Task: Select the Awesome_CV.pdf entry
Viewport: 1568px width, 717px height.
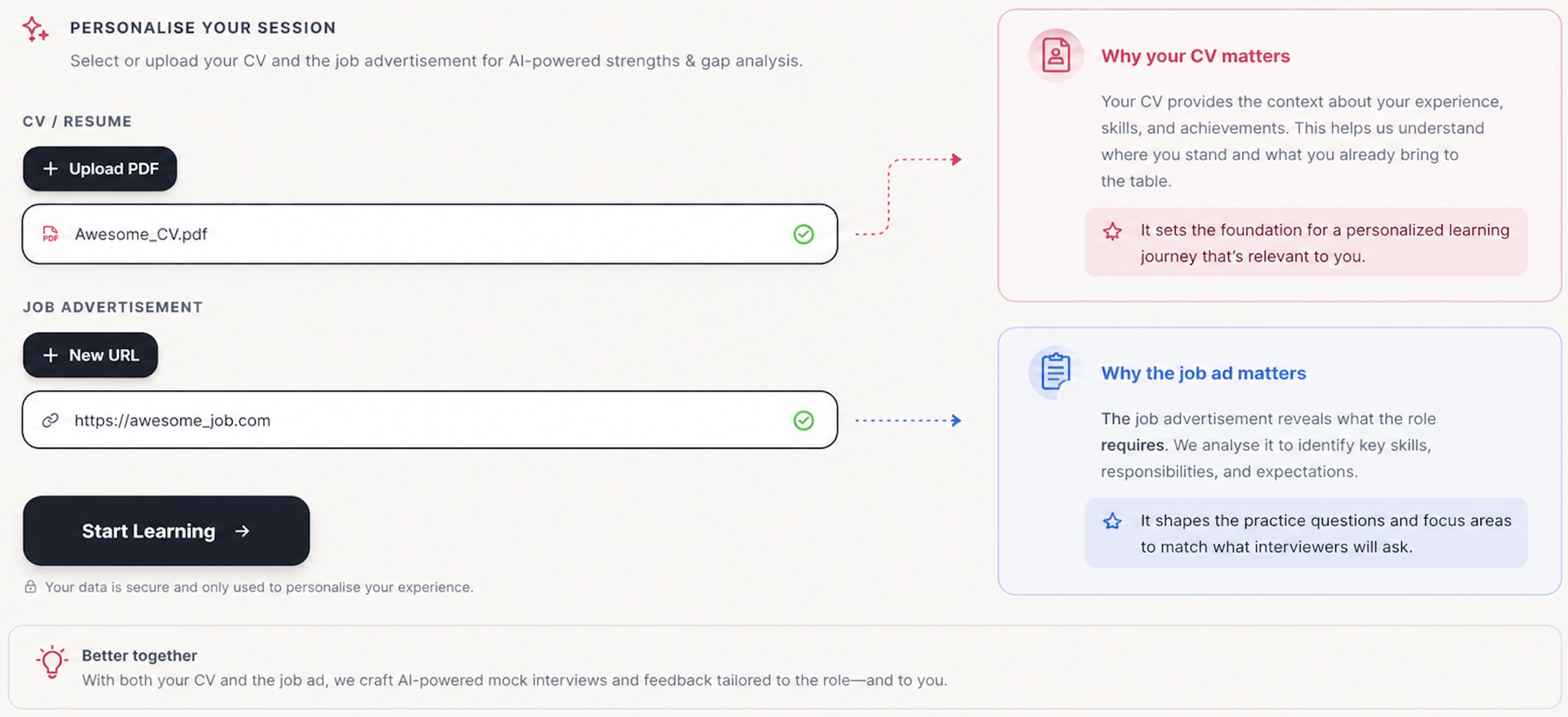Action: pyautogui.click(x=430, y=234)
